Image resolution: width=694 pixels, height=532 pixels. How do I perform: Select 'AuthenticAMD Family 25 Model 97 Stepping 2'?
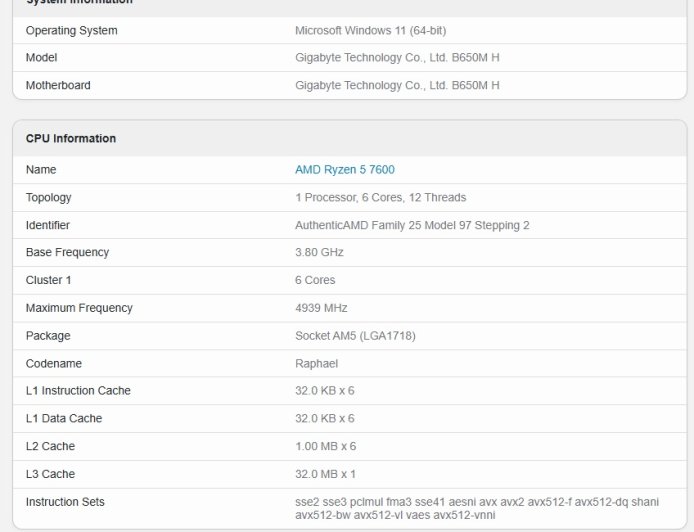(x=412, y=225)
